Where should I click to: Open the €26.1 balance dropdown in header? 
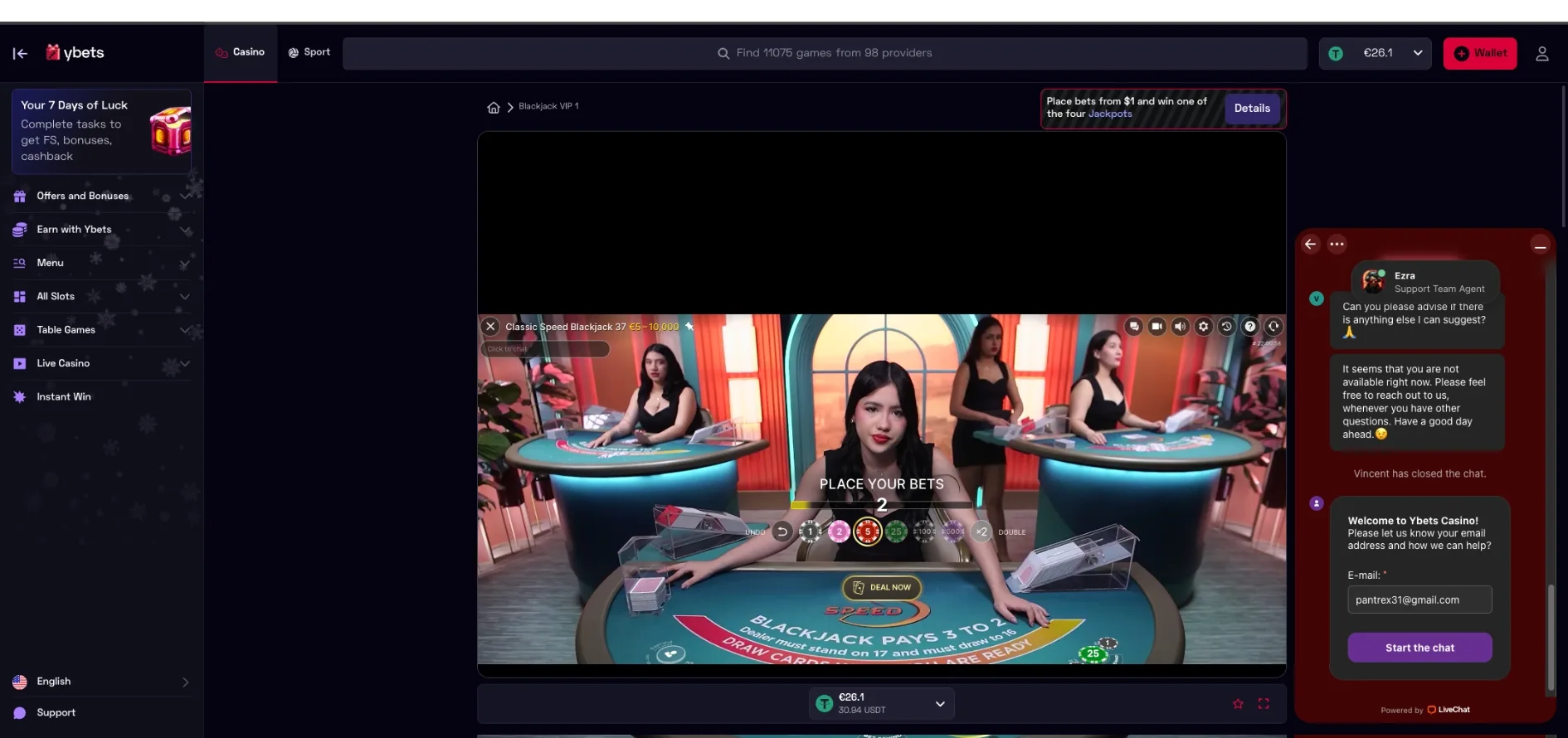1376,53
